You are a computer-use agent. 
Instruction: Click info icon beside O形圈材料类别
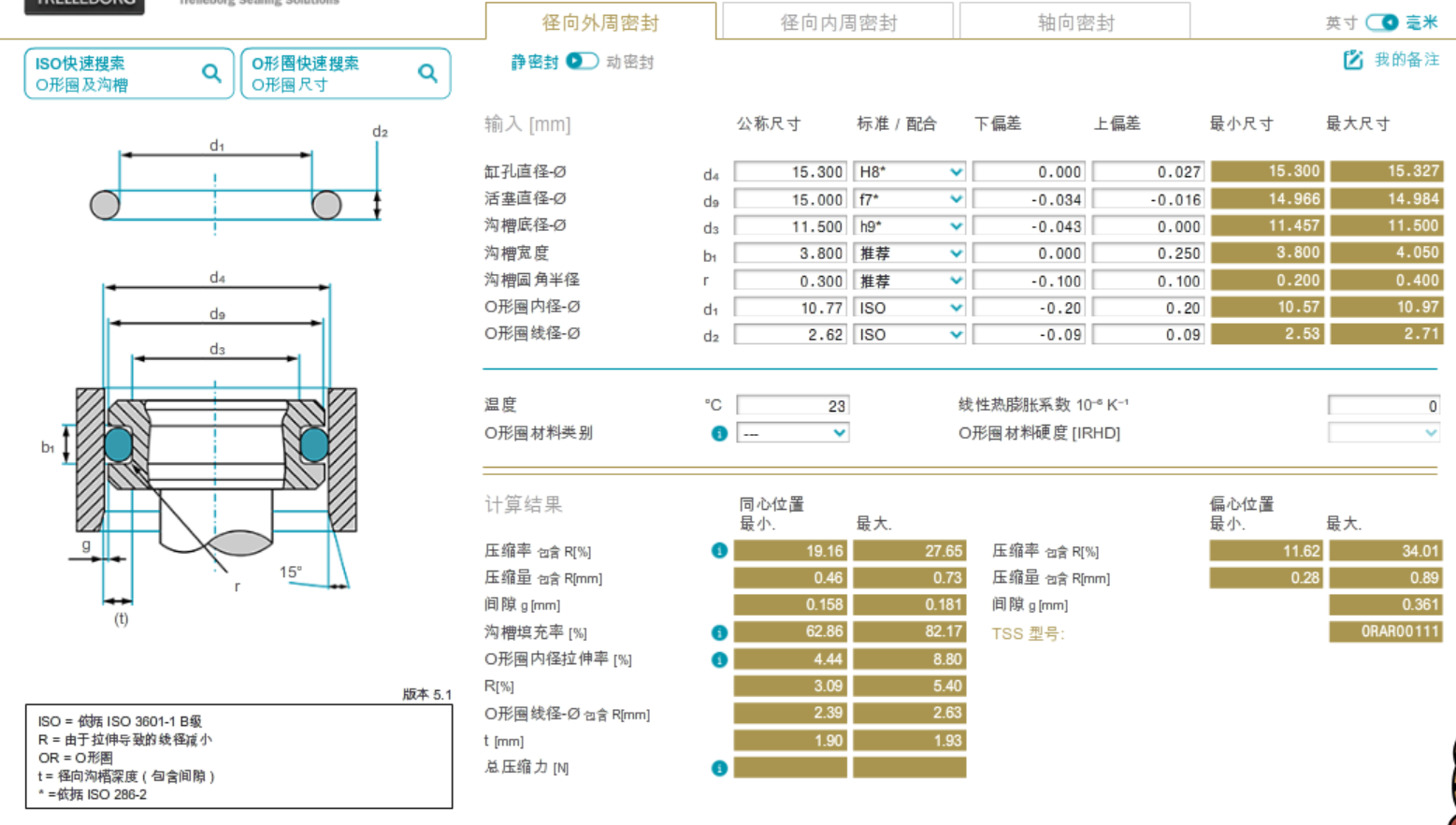(x=719, y=433)
